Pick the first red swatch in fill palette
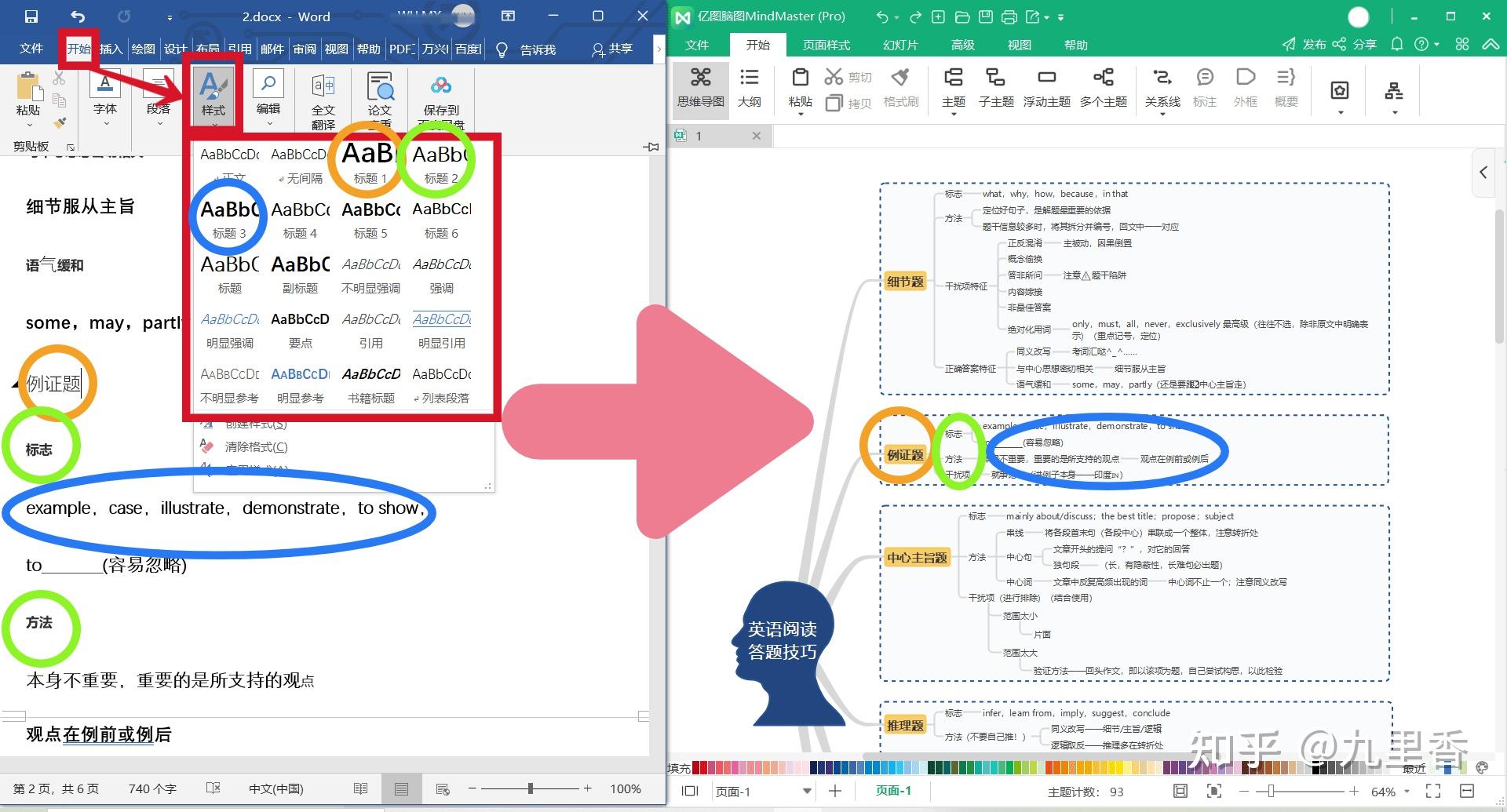Screen dimensions: 1507x812 (695, 767)
